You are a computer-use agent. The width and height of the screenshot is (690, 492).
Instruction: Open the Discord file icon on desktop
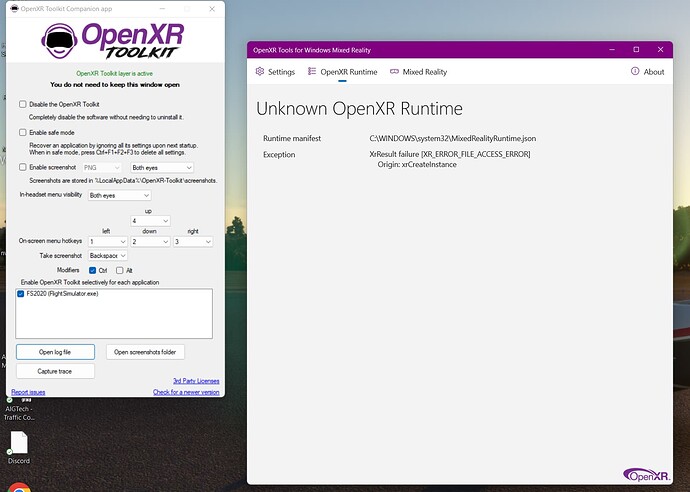click(x=19, y=448)
